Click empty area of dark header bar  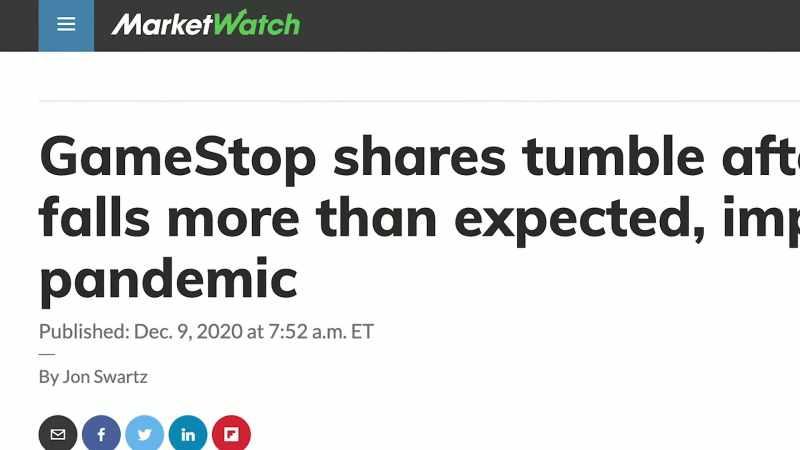[x=551, y=26]
